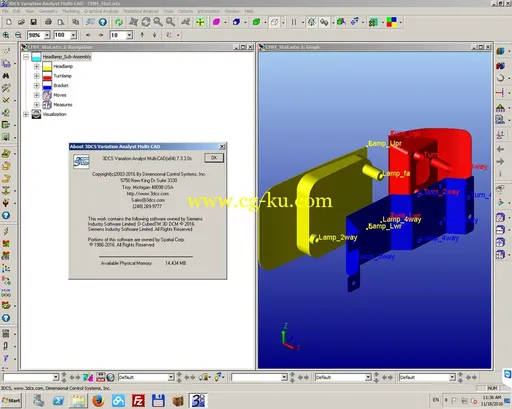Click the PowerShell taskbar icon
This screenshot has height=409, width=512.
tap(59, 400)
